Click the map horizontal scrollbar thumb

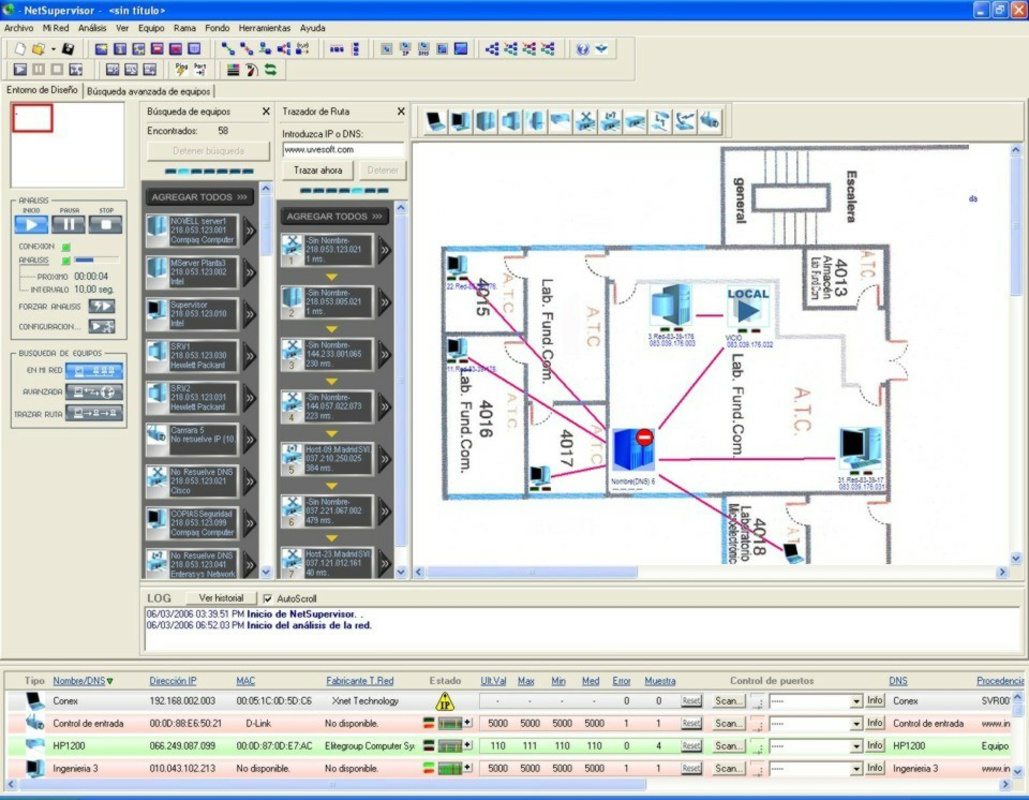tap(532, 572)
